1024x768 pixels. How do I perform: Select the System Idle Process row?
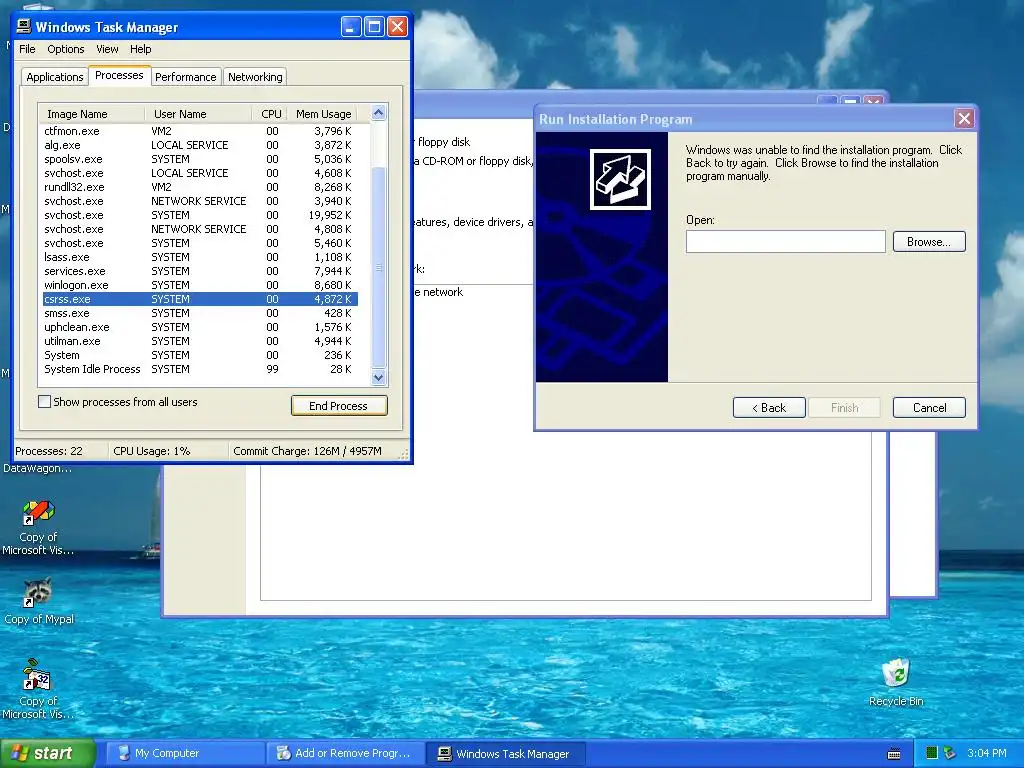click(x=200, y=369)
